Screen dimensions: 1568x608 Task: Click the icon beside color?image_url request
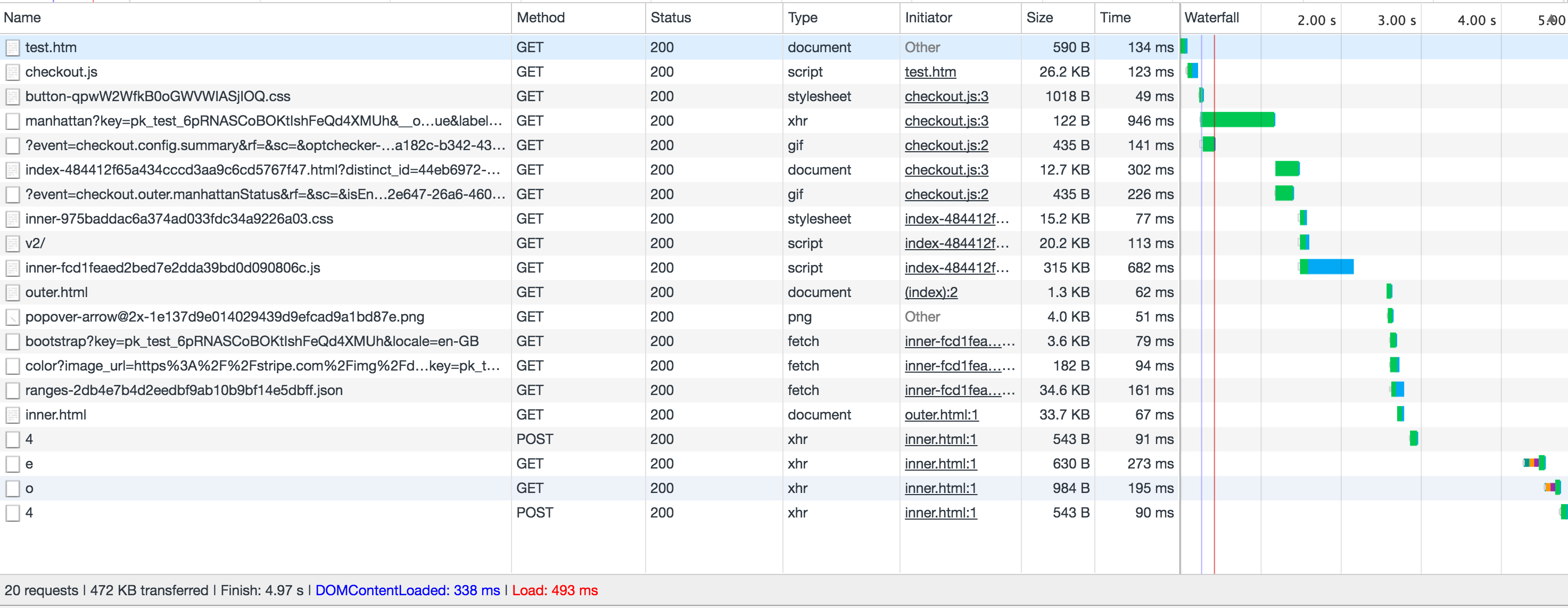[12, 366]
